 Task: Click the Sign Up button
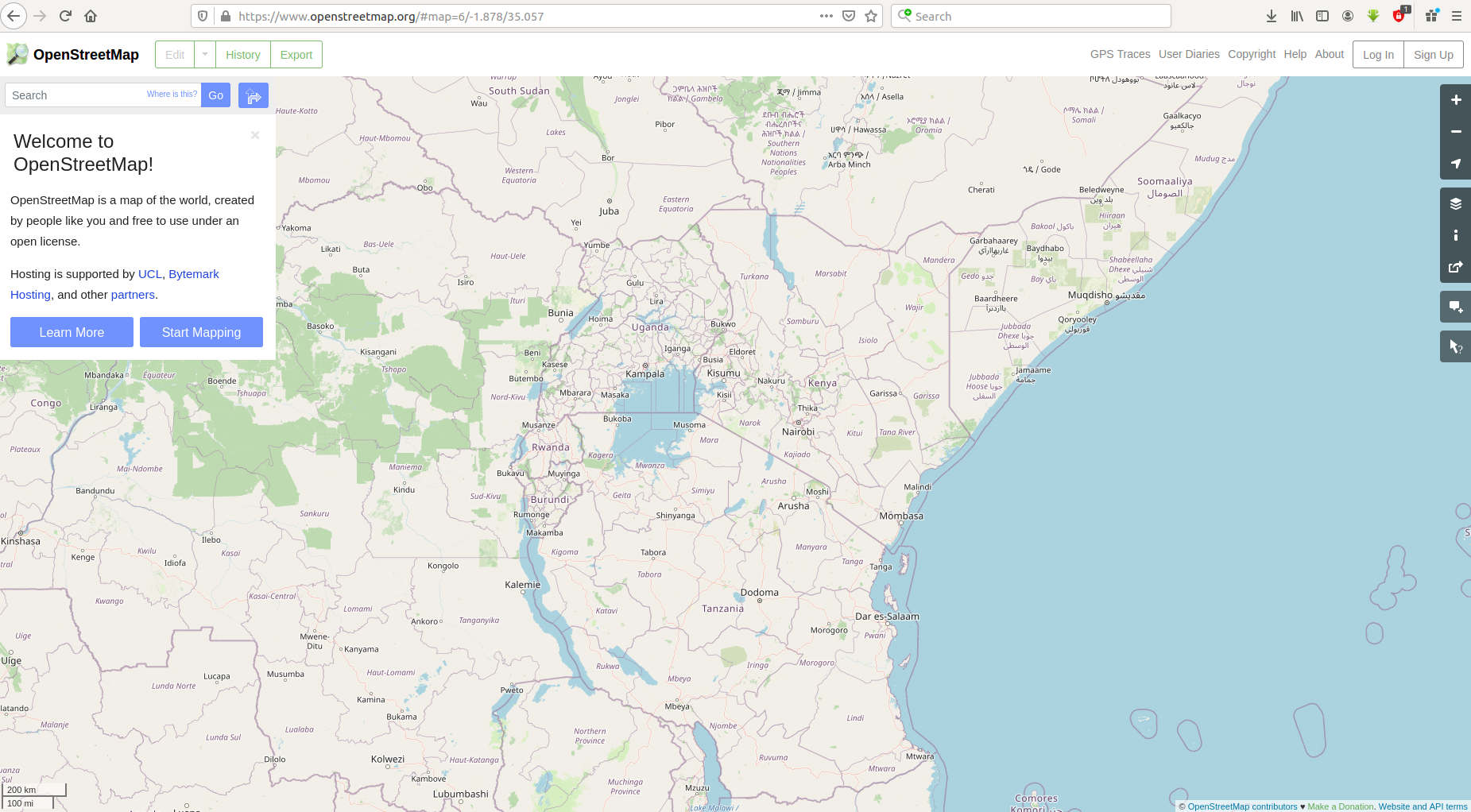(x=1434, y=55)
